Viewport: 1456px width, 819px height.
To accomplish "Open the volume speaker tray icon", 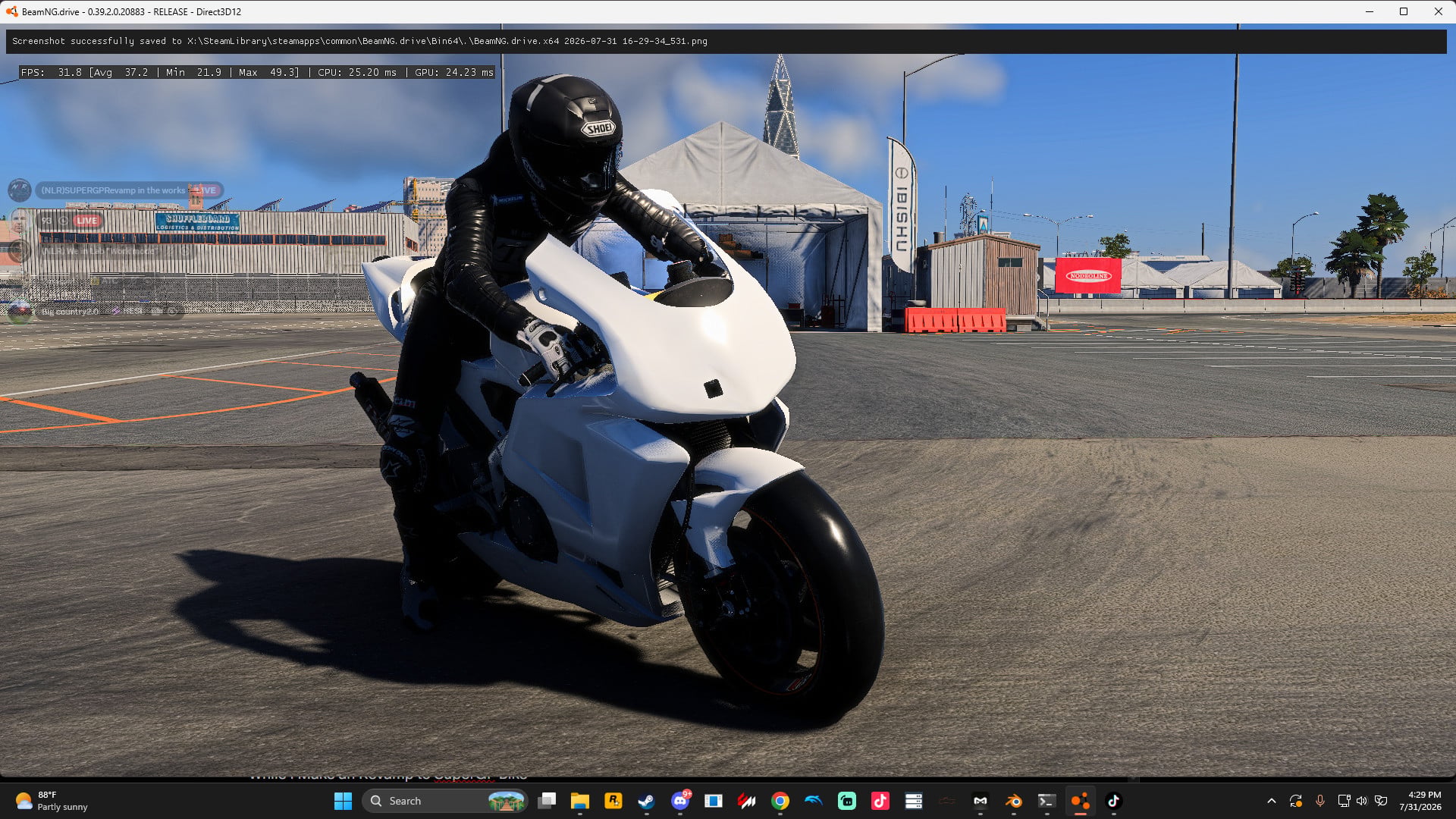I will pos(1362,801).
